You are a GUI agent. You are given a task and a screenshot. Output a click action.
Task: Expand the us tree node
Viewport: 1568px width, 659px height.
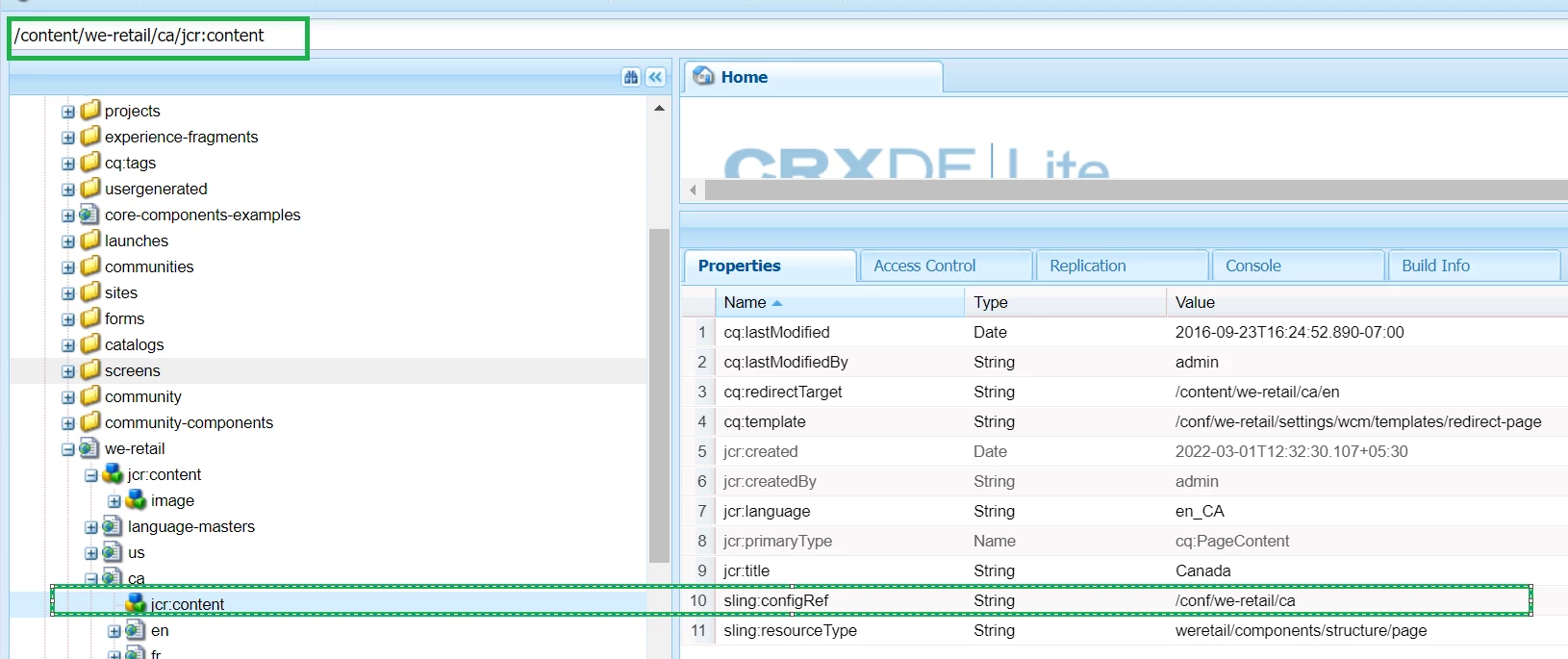(91, 553)
